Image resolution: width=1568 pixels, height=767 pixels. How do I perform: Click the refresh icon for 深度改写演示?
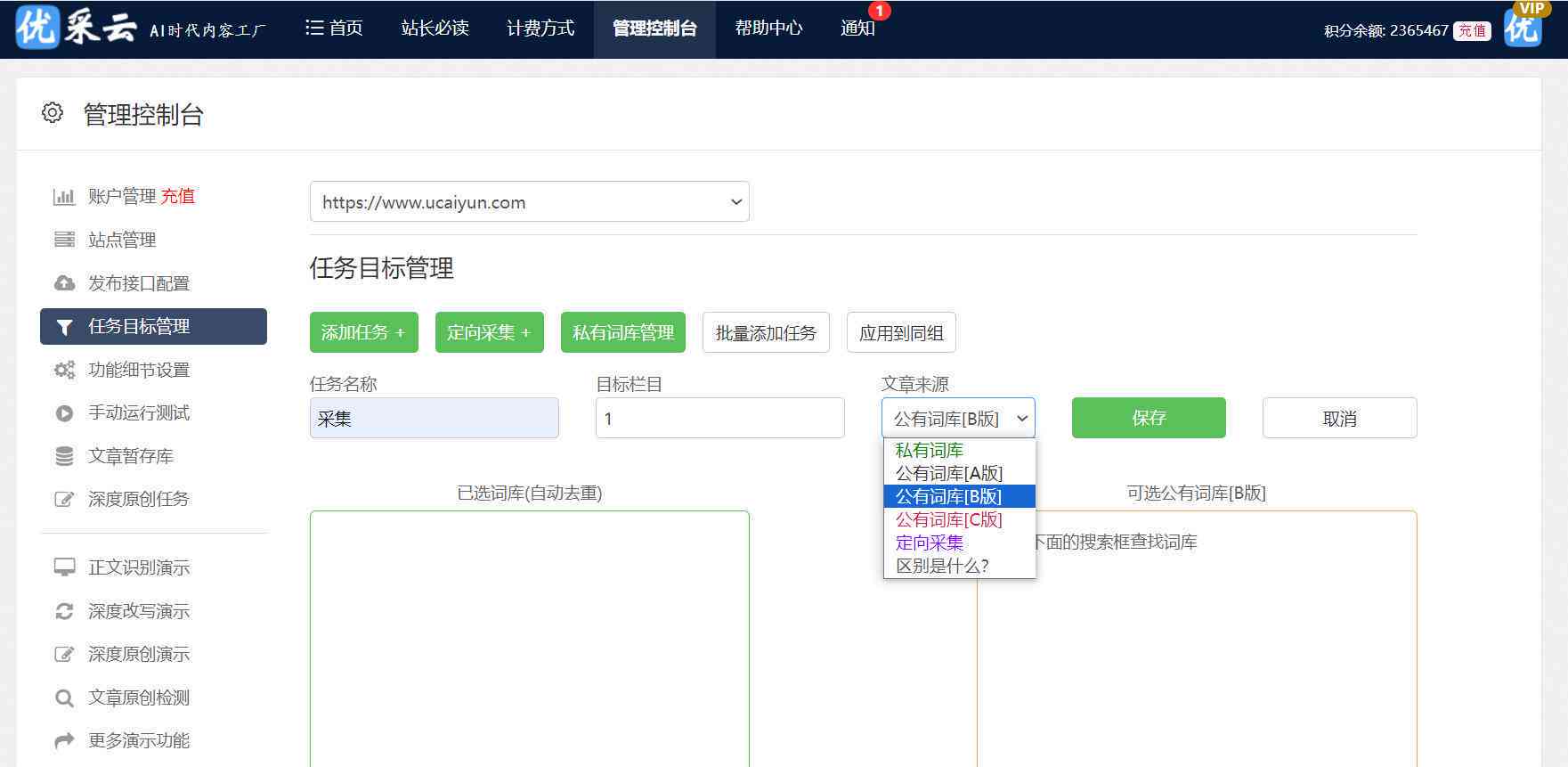click(64, 611)
